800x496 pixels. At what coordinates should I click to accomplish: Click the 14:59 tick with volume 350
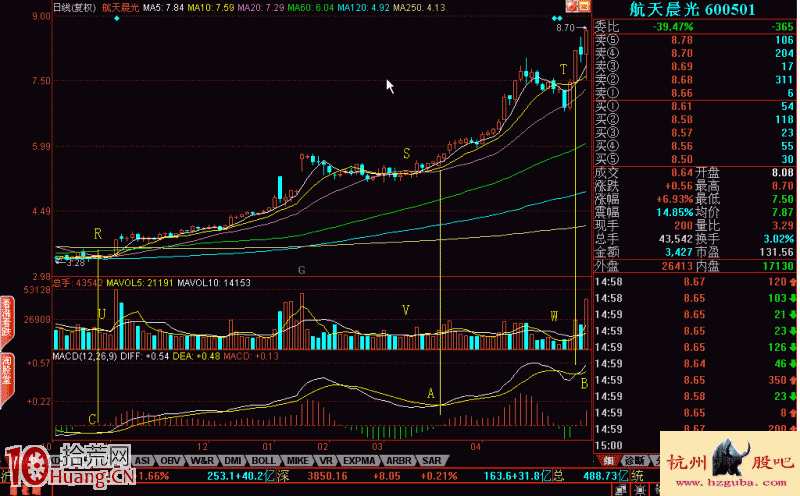(x=694, y=380)
